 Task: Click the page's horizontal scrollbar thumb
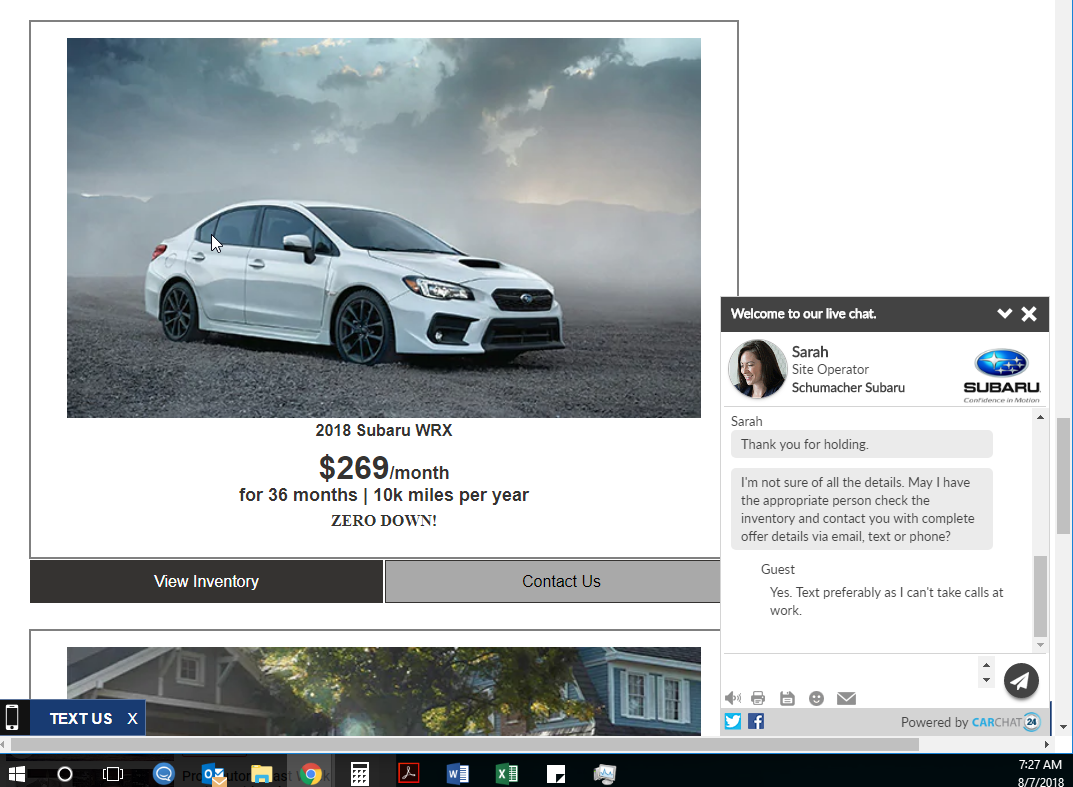coord(465,744)
